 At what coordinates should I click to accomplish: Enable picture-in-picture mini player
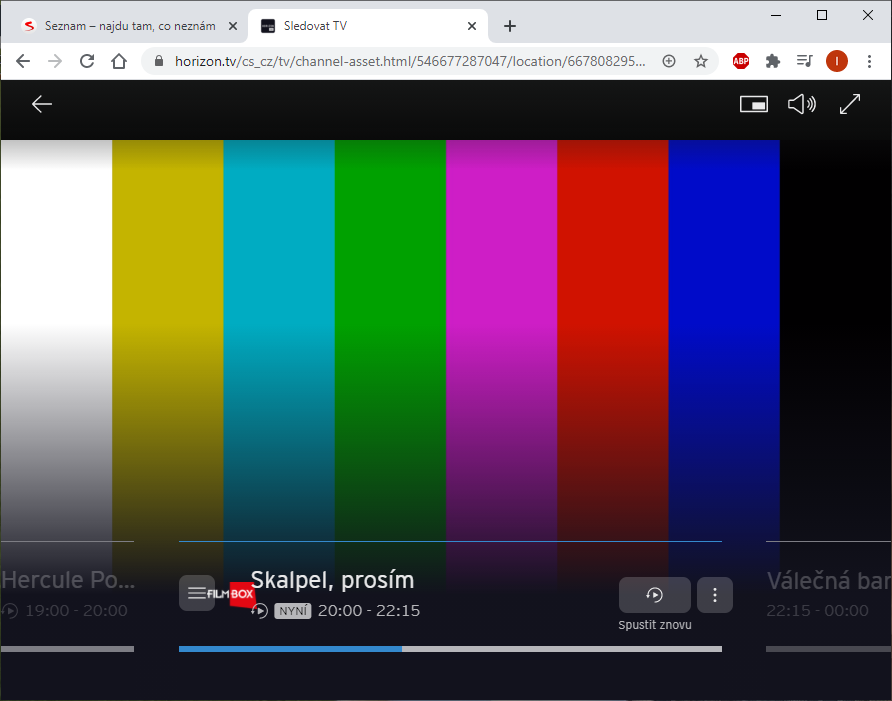point(753,104)
